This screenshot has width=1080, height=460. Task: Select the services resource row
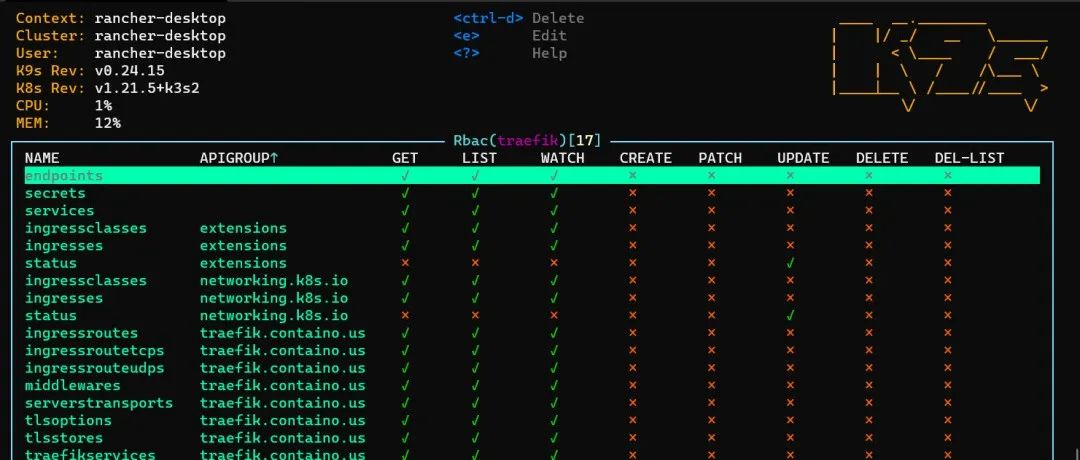point(532,211)
